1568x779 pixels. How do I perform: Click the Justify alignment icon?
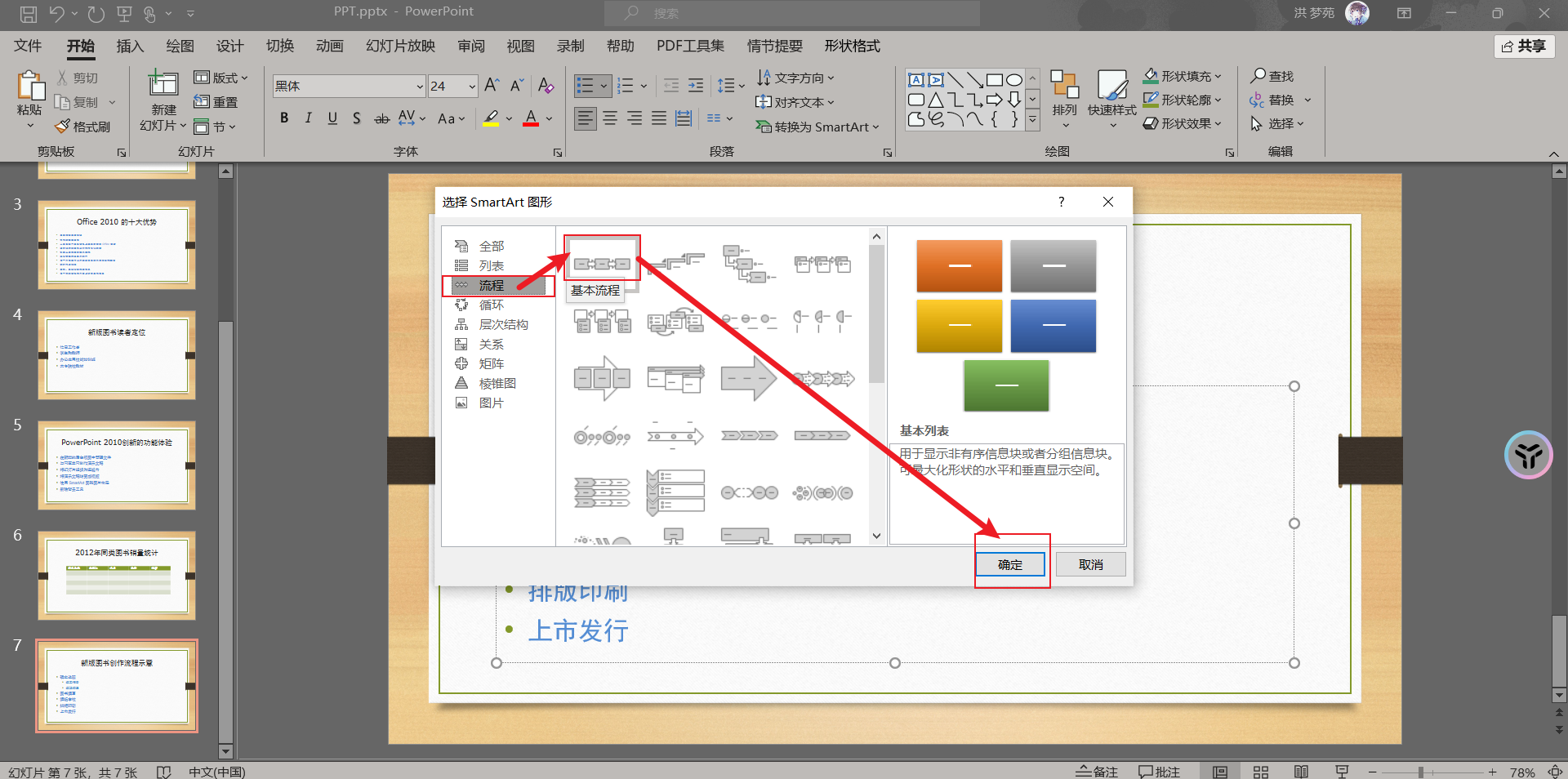pyautogui.click(x=659, y=118)
